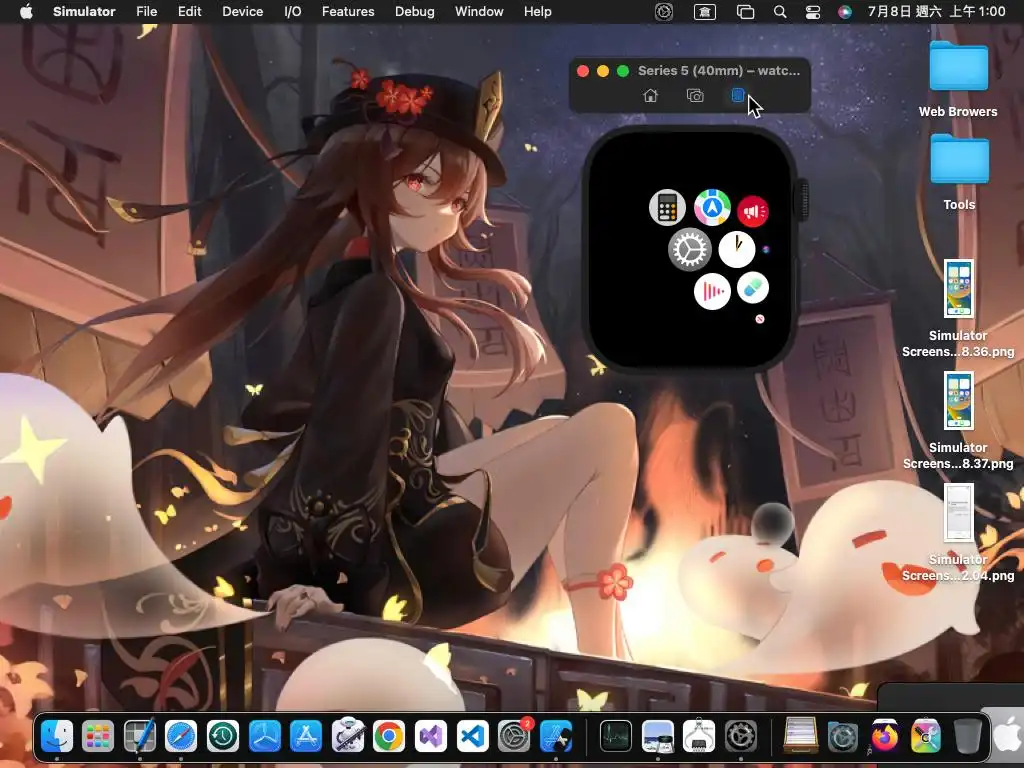This screenshot has height=768, width=1024.
Task: Open Launchpad from the Dock
Action: [98, 737]
